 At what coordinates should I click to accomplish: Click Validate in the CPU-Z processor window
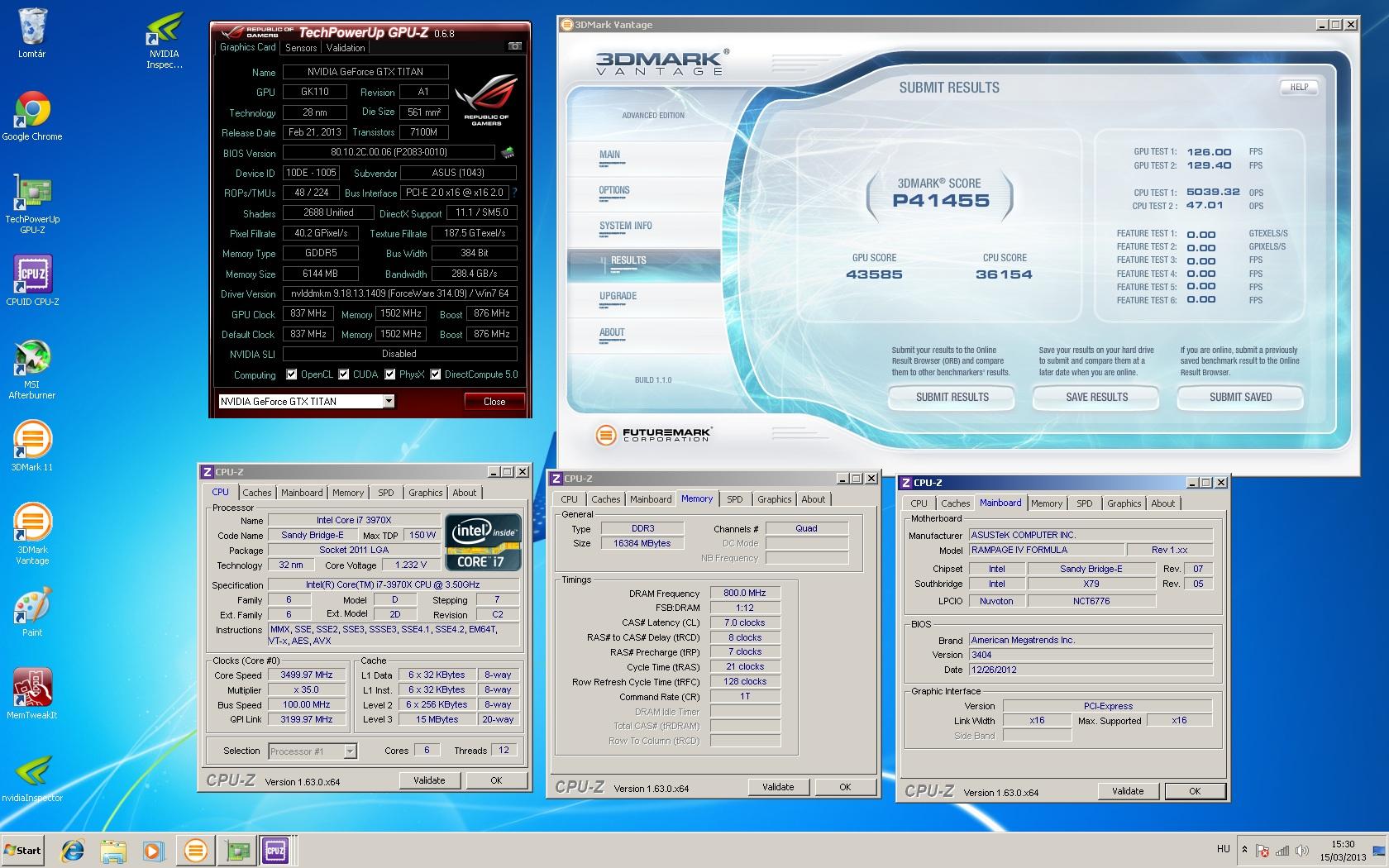click(429, 780)
